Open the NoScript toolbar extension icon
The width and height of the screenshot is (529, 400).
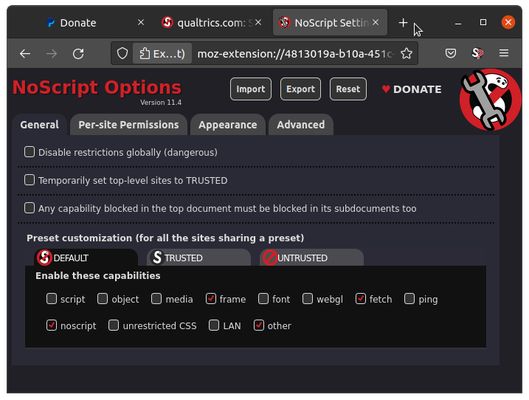tap(477, 53)
